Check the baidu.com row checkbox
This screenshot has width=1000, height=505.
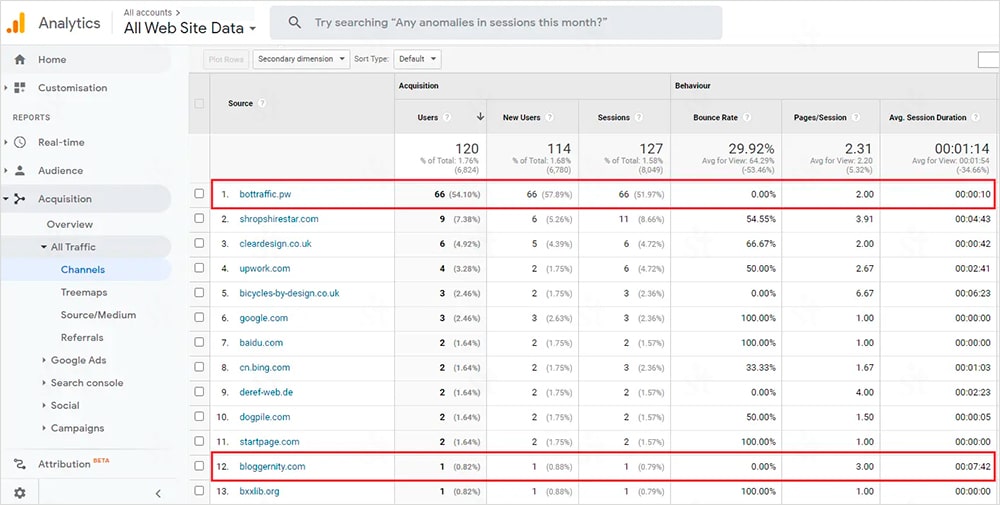pos(199,342)
